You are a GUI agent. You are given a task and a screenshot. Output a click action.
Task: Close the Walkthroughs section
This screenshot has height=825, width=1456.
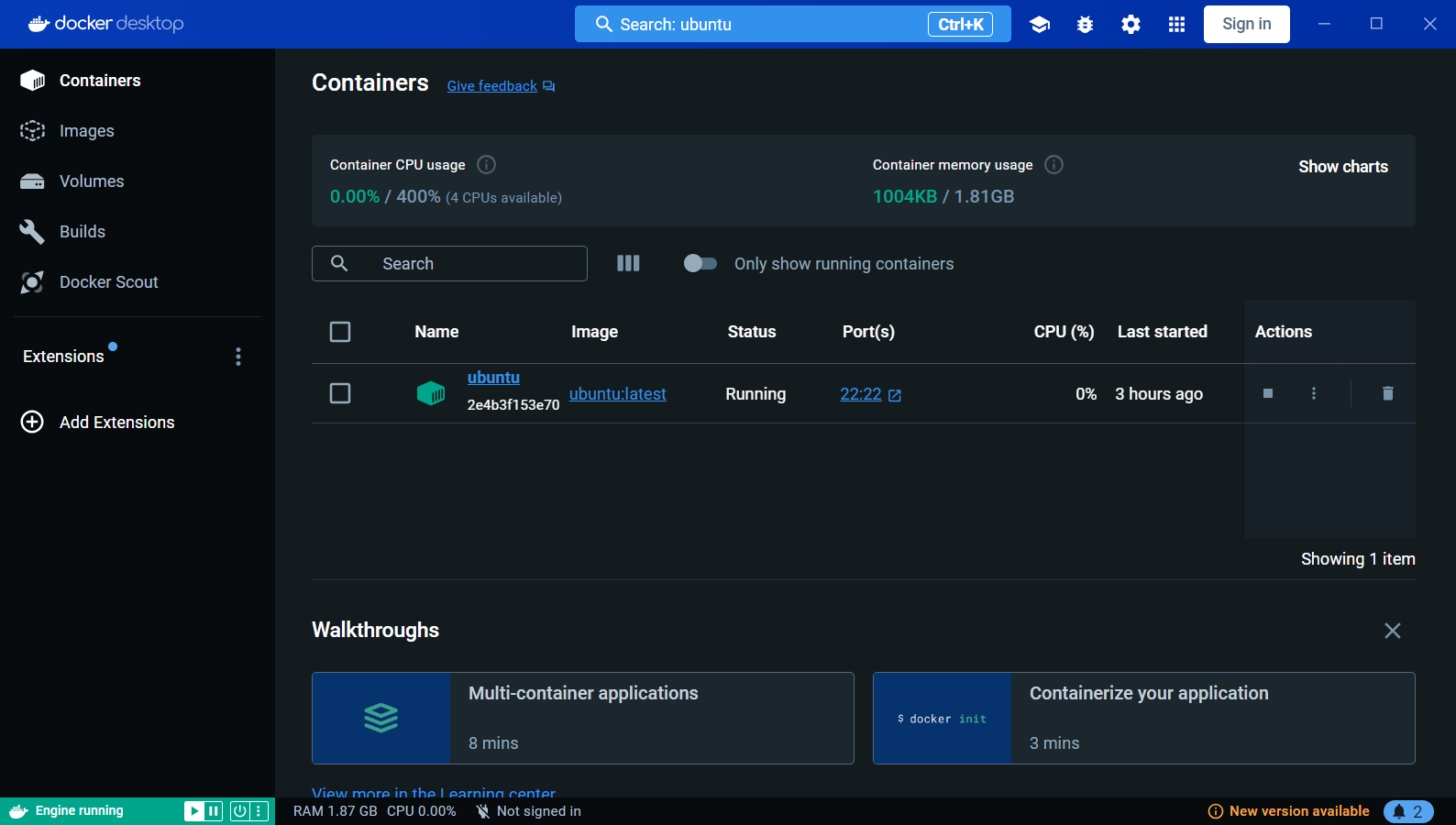tap(1393, 631)
